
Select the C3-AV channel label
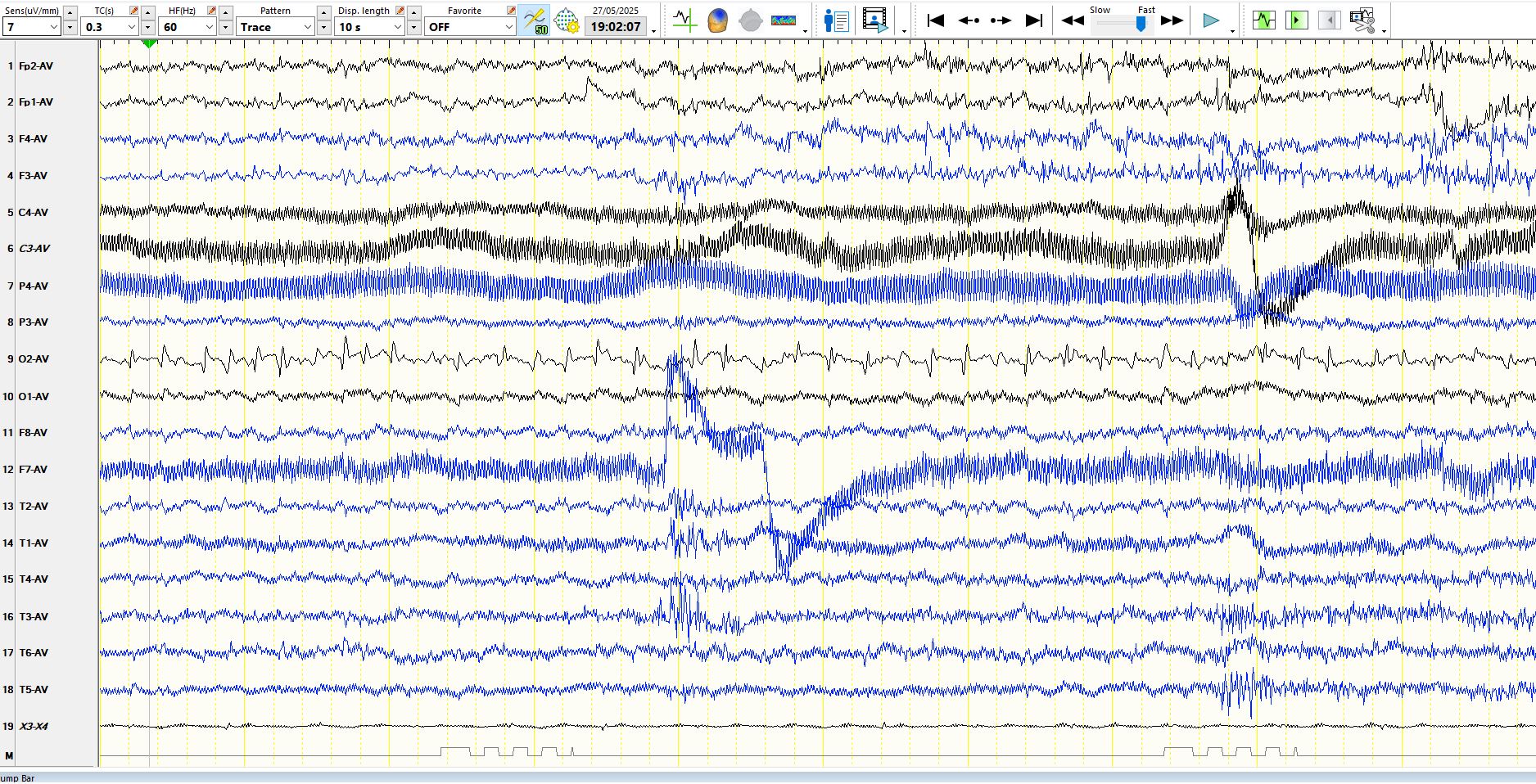[34, 249]
